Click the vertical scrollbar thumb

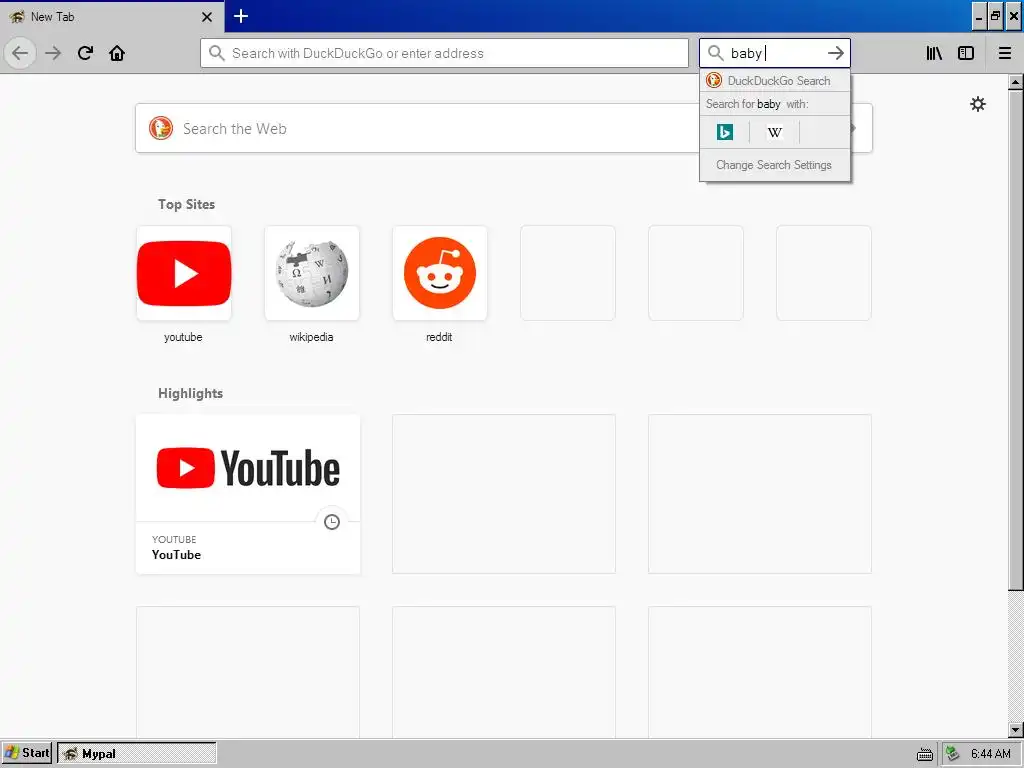tap(1015, 340)
